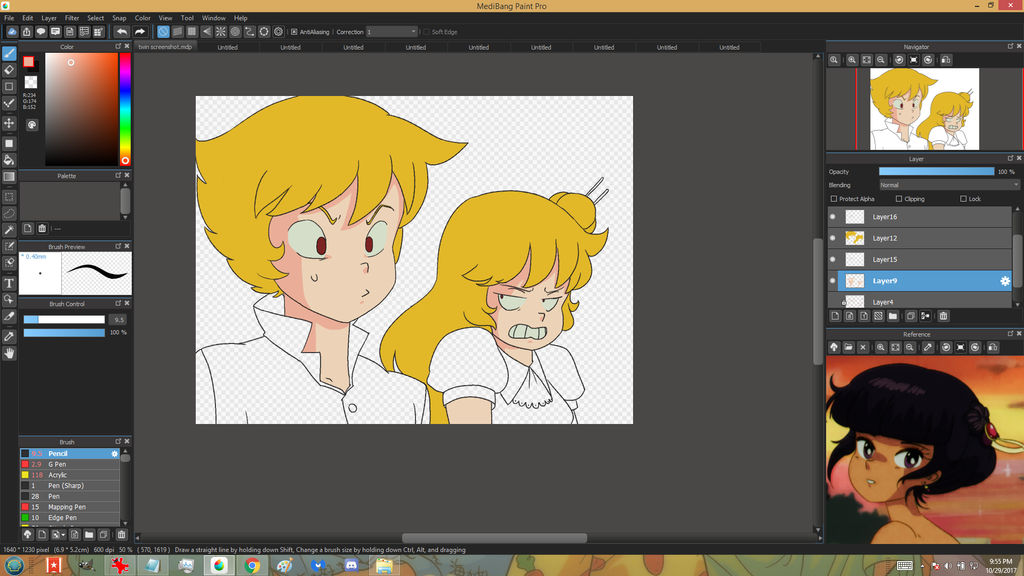Viewport: 1024px width, 576px height.
Task: Add a new layer in Layer panel
Action: pos(835,316)
